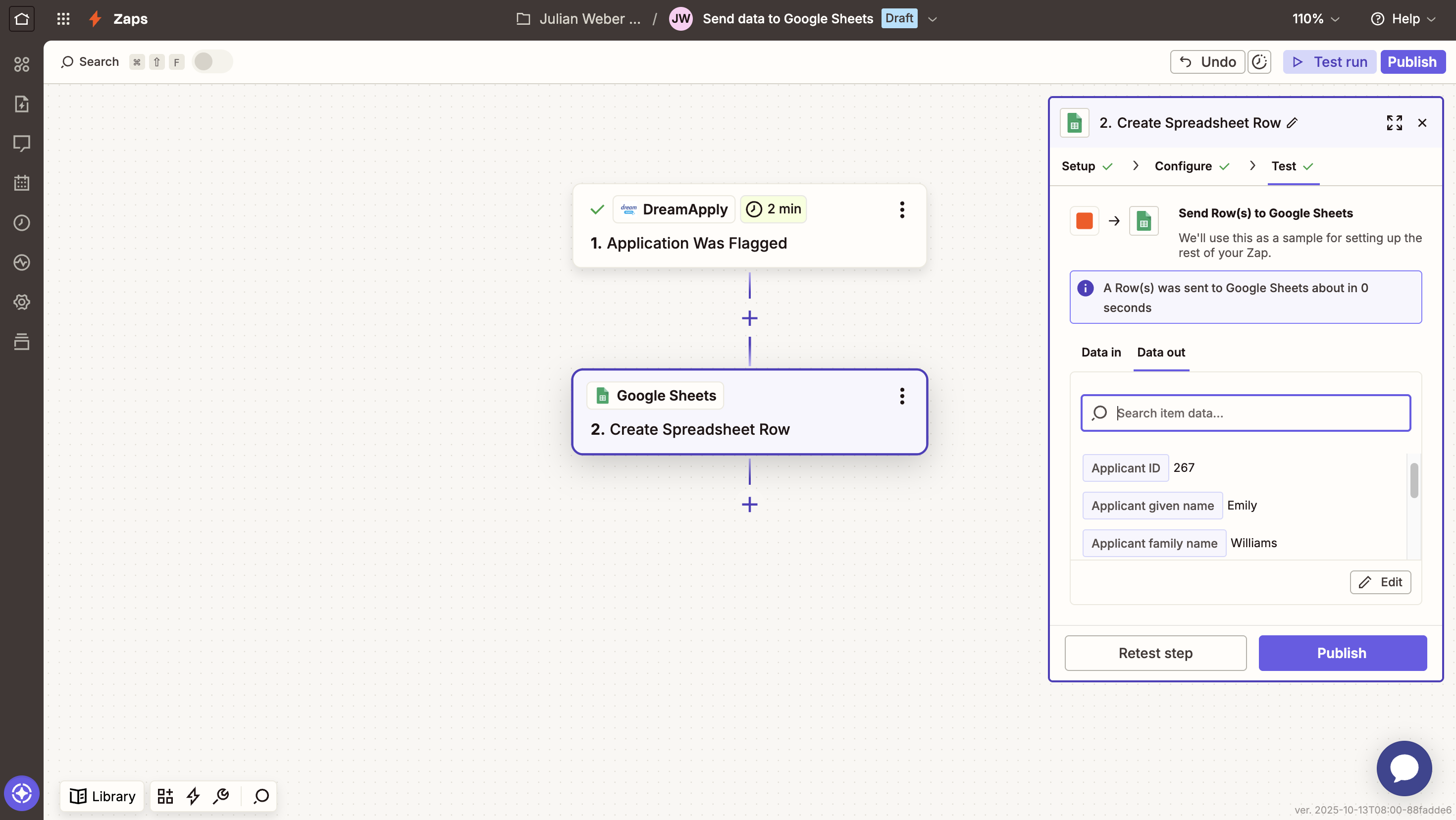Select the Data in tab
This screenshot has width=1456, height=820.
click(1100, 352)
